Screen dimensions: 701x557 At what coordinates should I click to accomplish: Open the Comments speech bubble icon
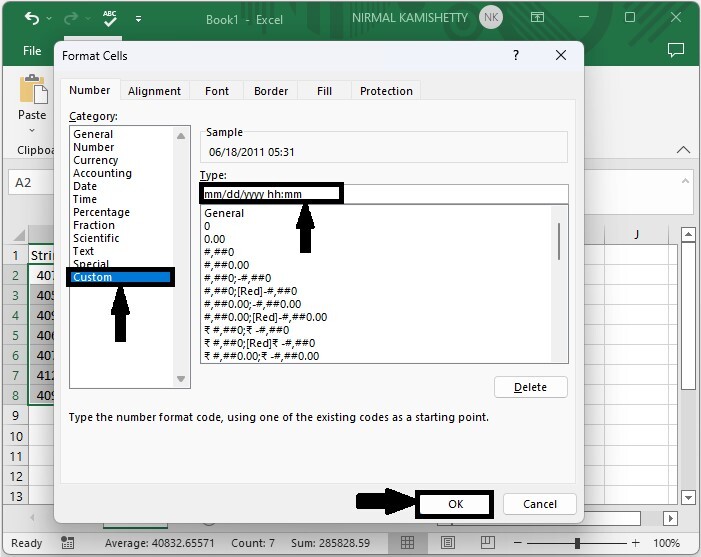pos(676,50)
